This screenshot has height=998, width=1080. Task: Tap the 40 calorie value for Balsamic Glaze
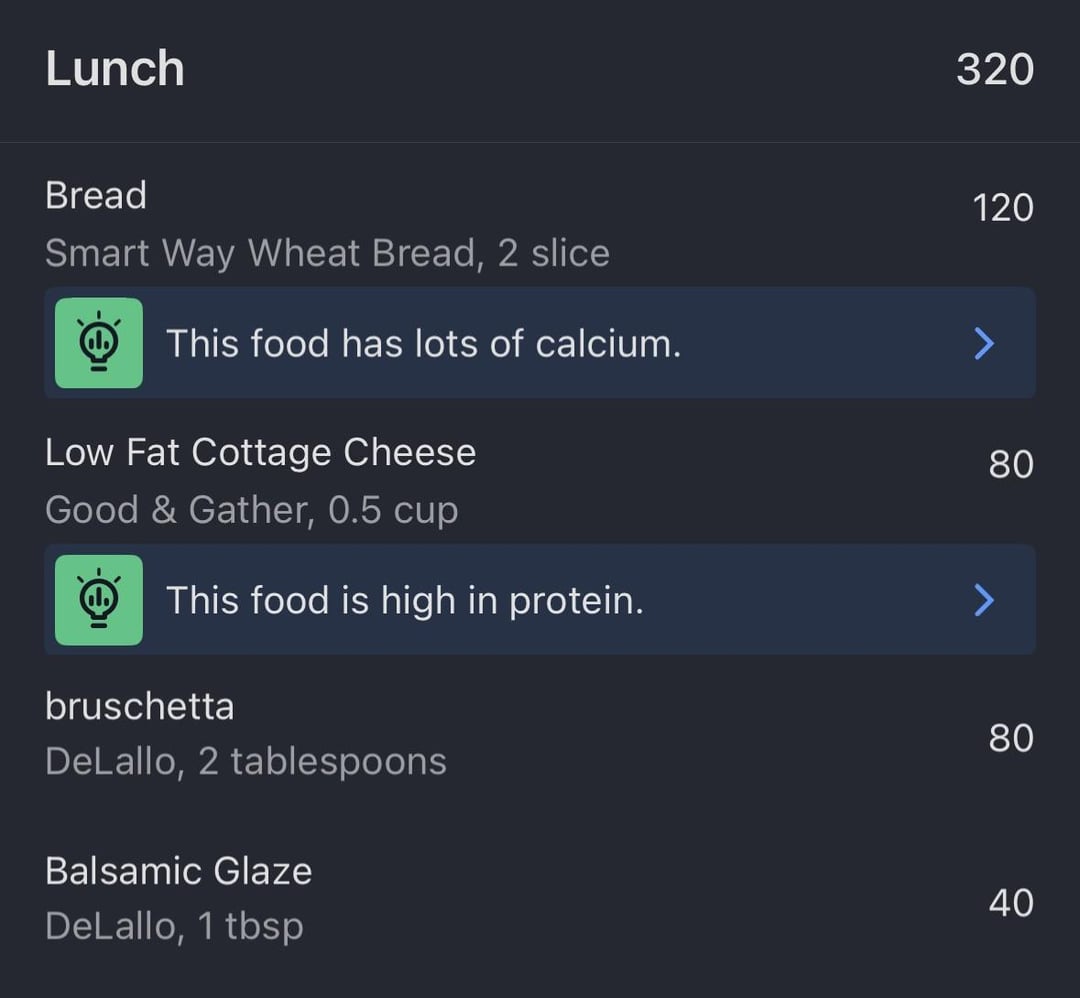coord(1011,903)
